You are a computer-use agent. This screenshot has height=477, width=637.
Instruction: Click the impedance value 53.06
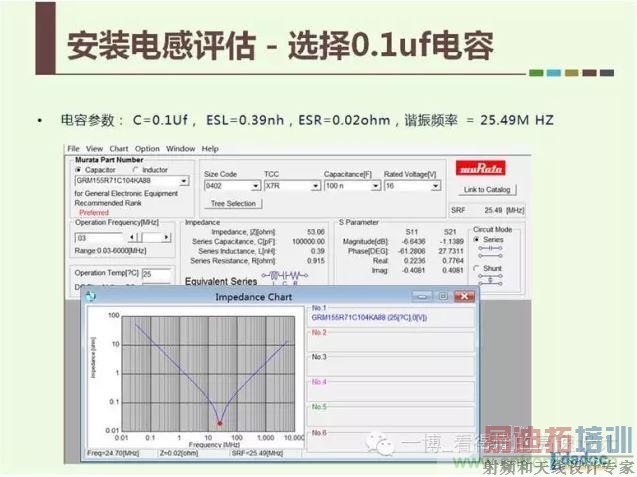point(316,232)
